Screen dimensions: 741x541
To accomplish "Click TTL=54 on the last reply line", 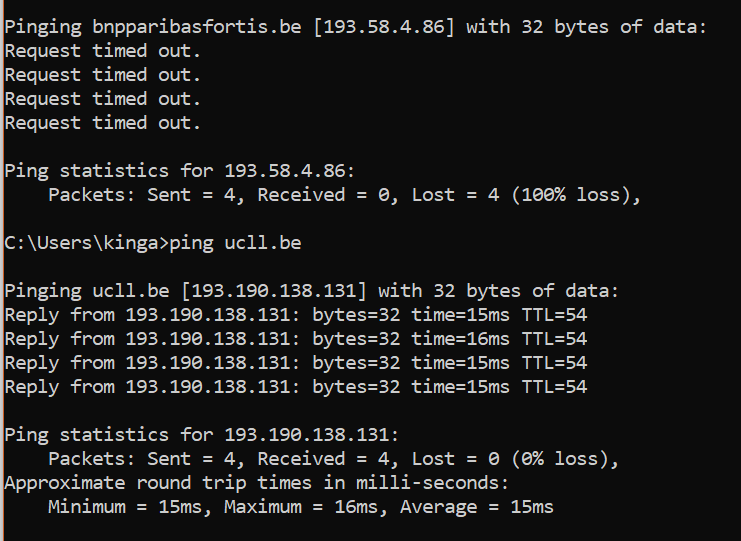I will [x=554, y=387].
